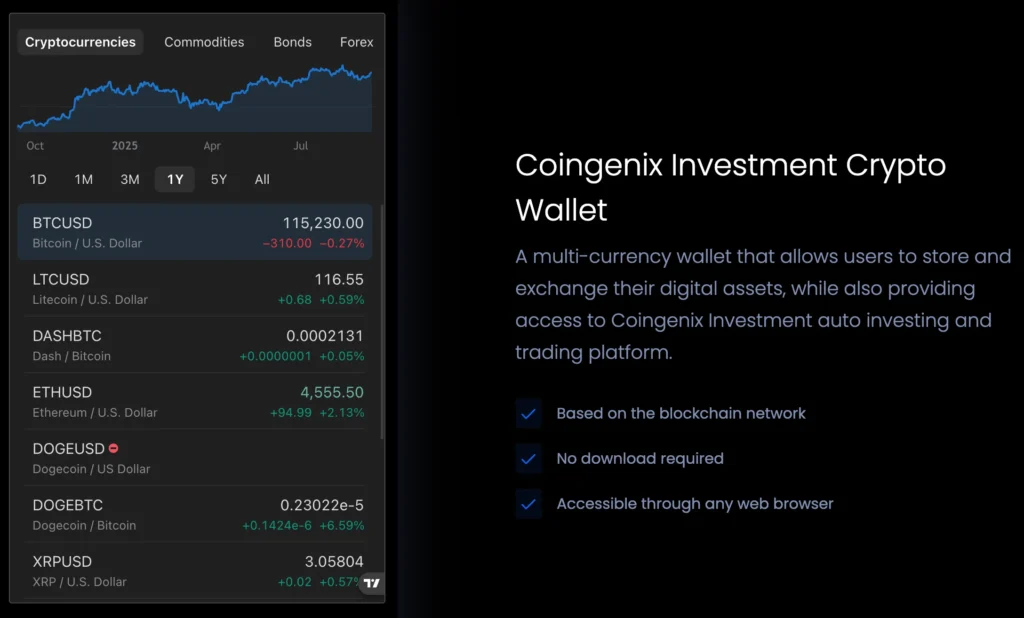Select the Bonds tab
Viewport: 1024px width, 618px height.
[292, 42]
